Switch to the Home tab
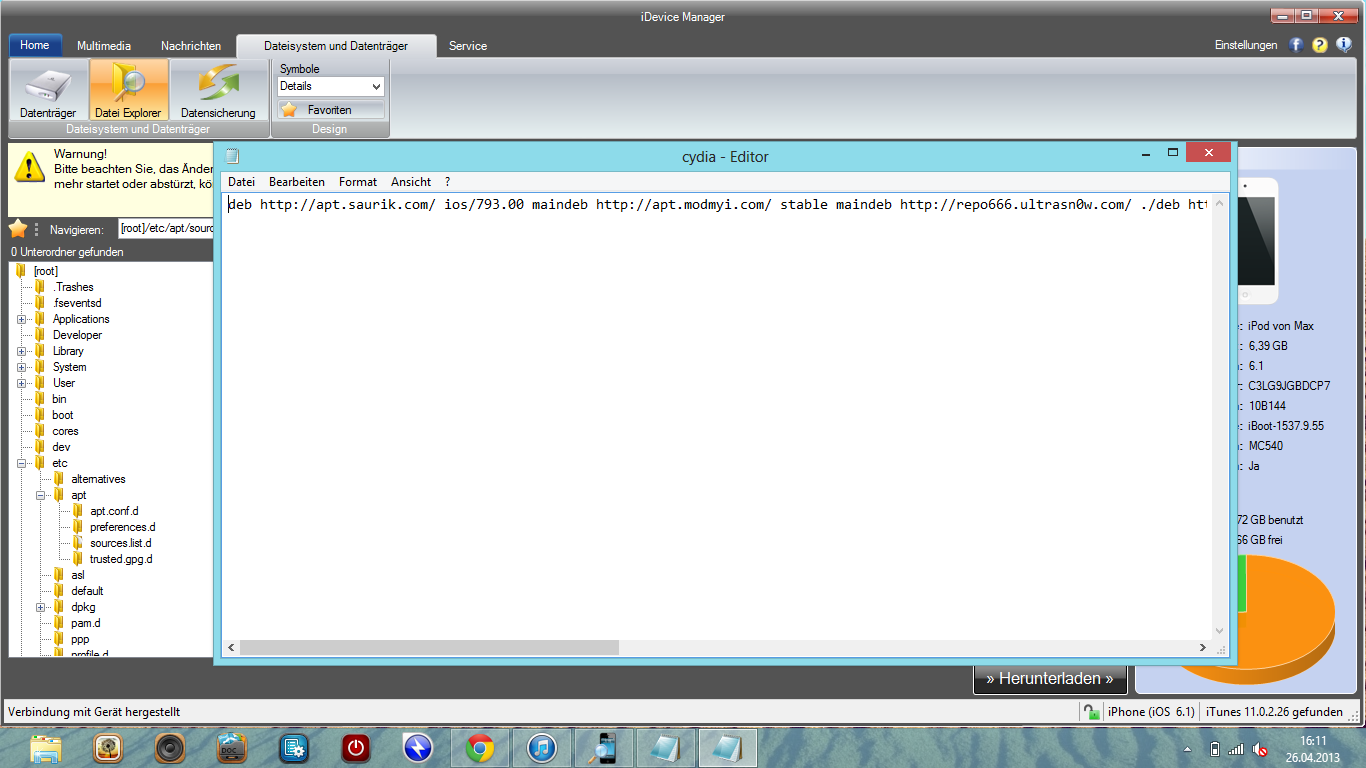 [x=35, y=45]
